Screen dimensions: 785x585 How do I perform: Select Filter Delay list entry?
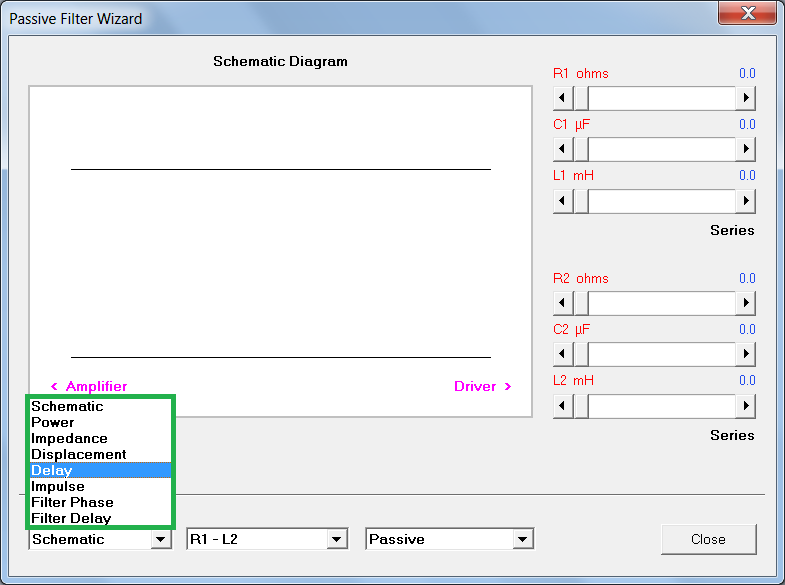[x=100, y=518]
